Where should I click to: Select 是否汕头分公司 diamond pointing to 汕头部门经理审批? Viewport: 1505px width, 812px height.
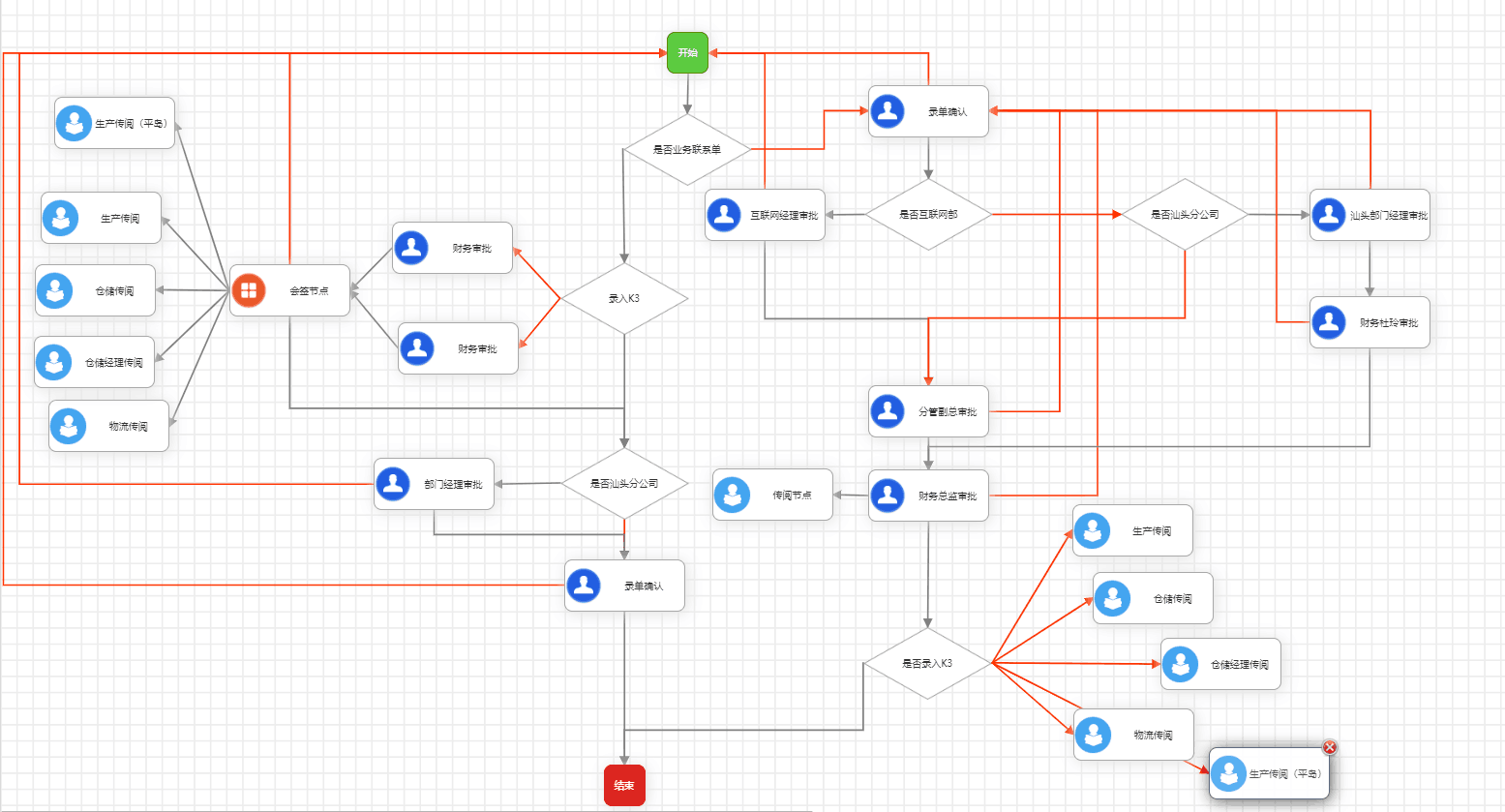point(1185,214)
